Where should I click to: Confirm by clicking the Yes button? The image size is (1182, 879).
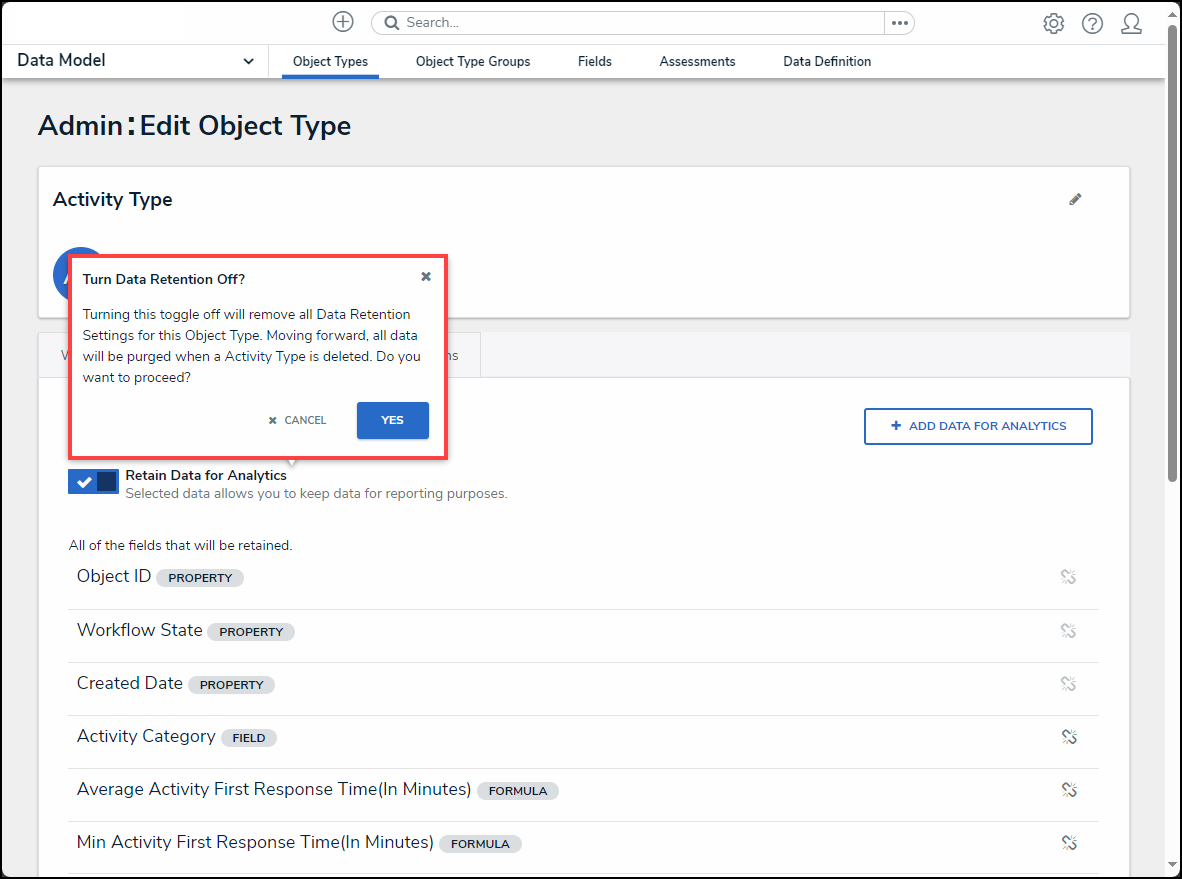tap(392, 420)
